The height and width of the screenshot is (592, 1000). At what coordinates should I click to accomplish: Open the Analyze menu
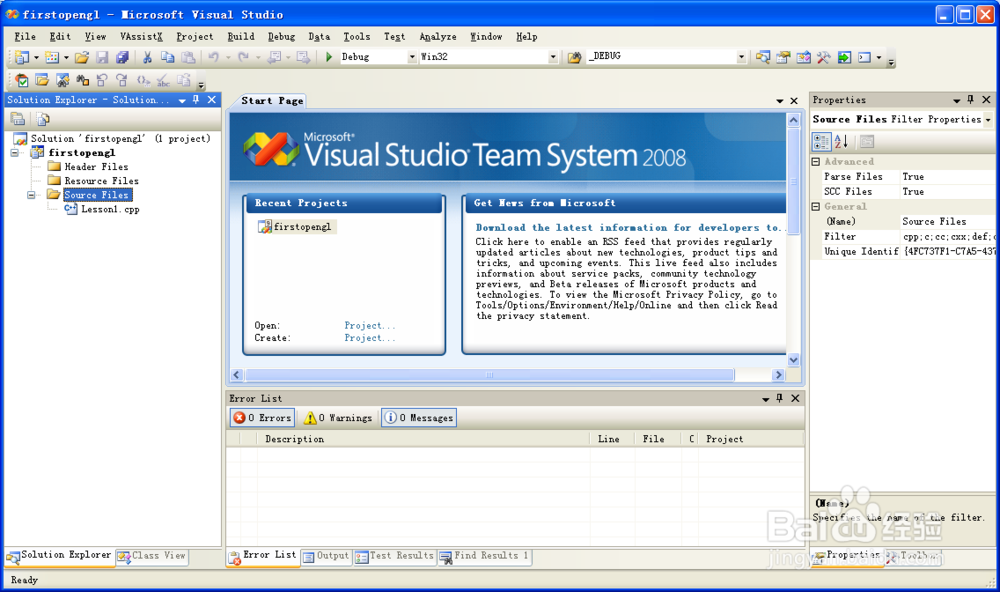pos(438,36)
